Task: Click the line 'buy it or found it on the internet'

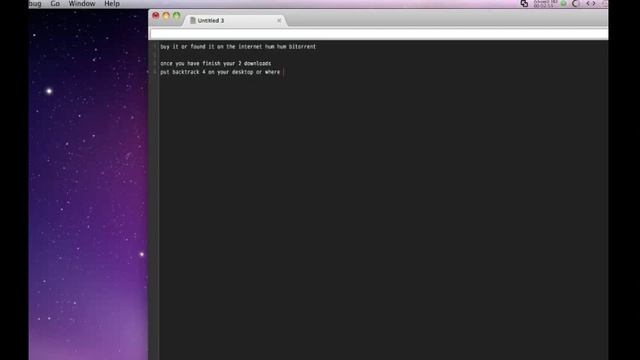Action: [x=238, y=47]
